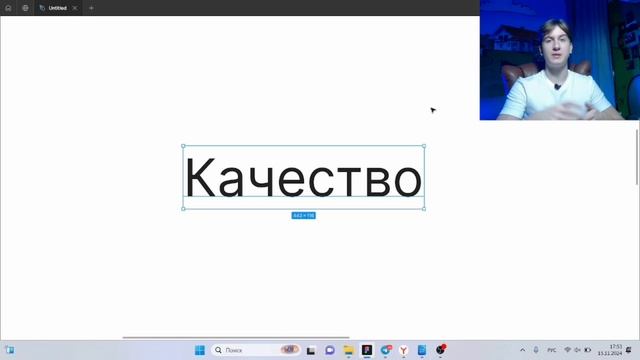Open the blue document app in the taskbar

422,350
